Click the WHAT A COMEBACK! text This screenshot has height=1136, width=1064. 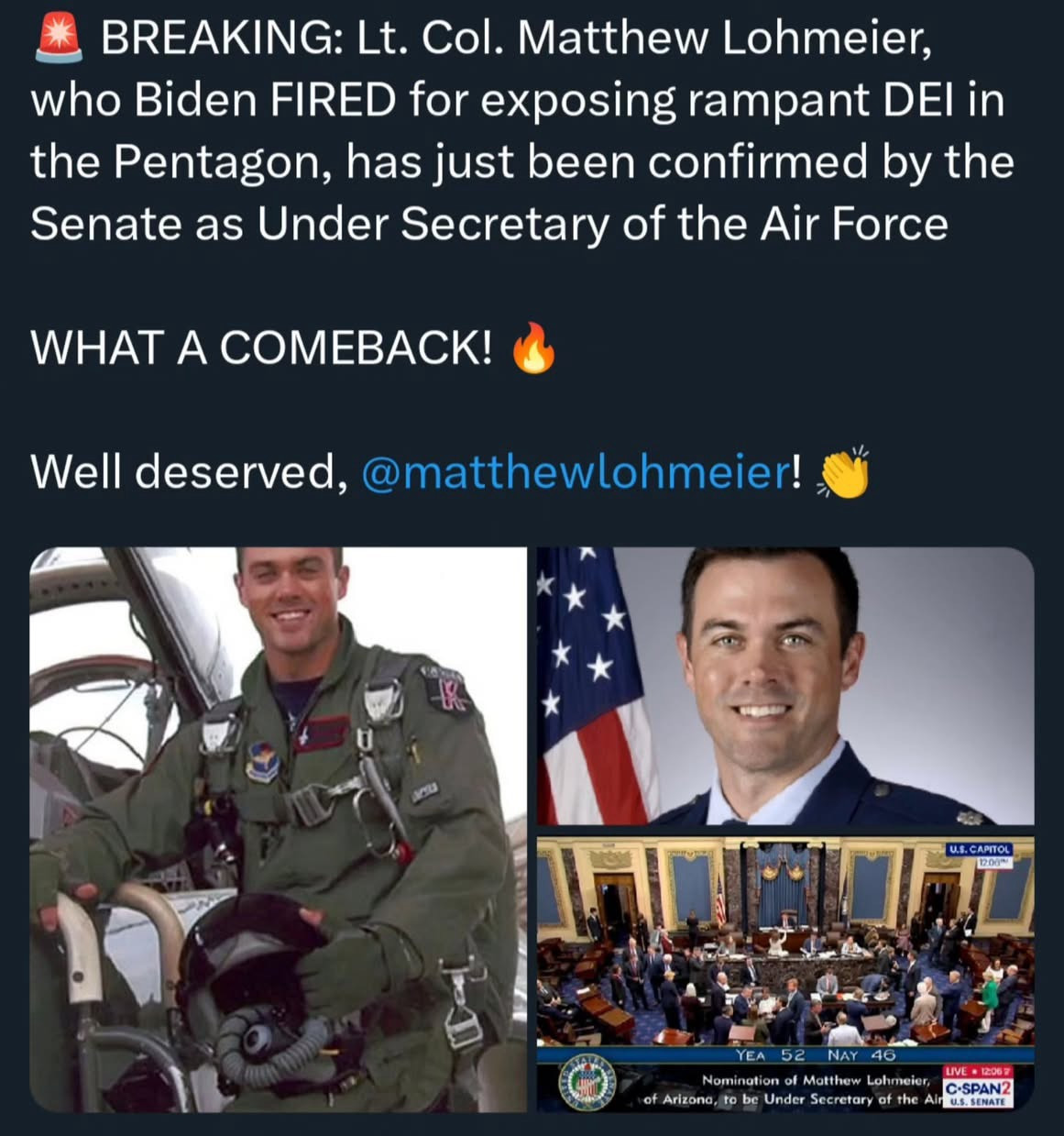[260, 348]
